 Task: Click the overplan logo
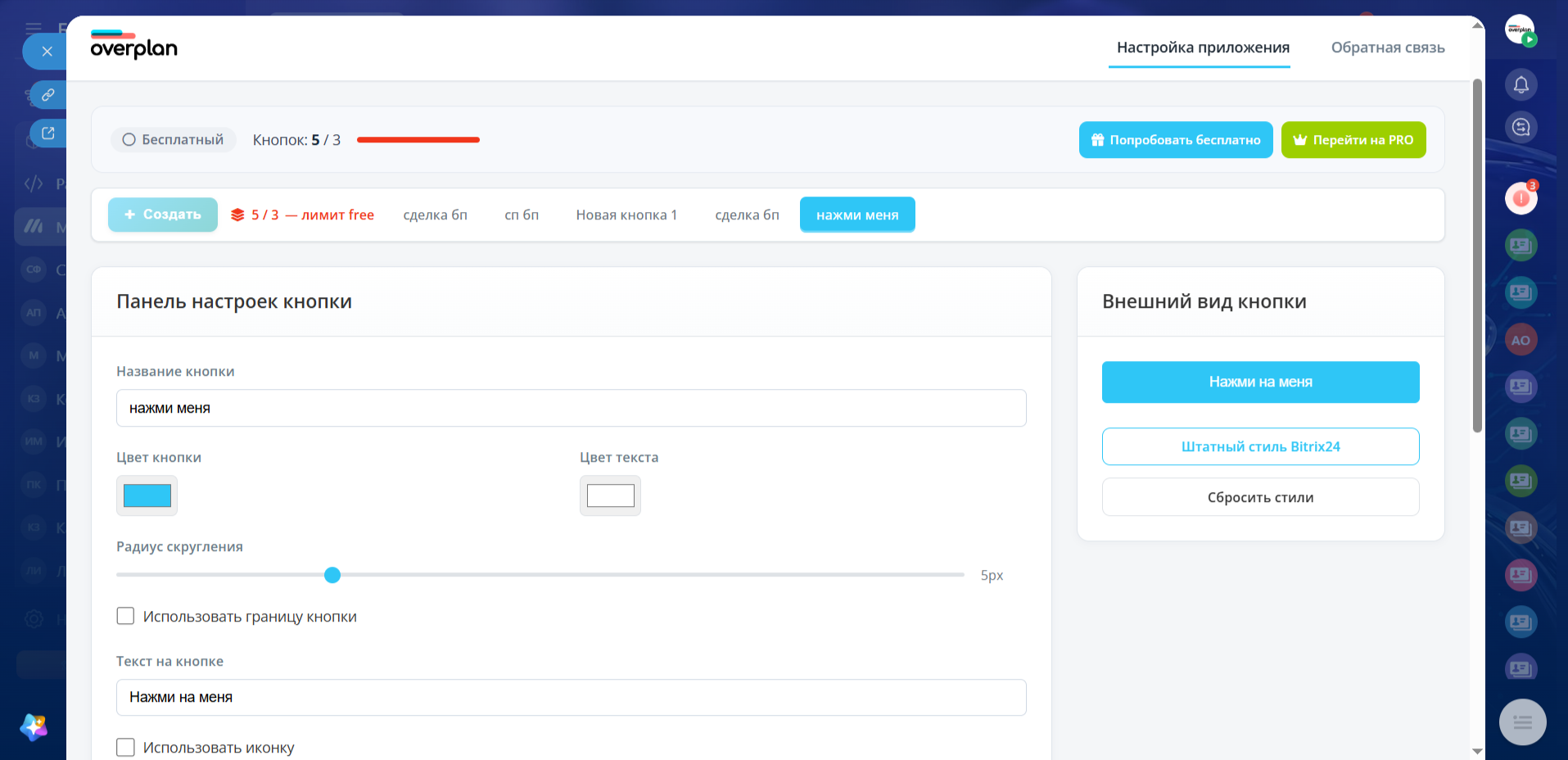[x=134, y=46]
